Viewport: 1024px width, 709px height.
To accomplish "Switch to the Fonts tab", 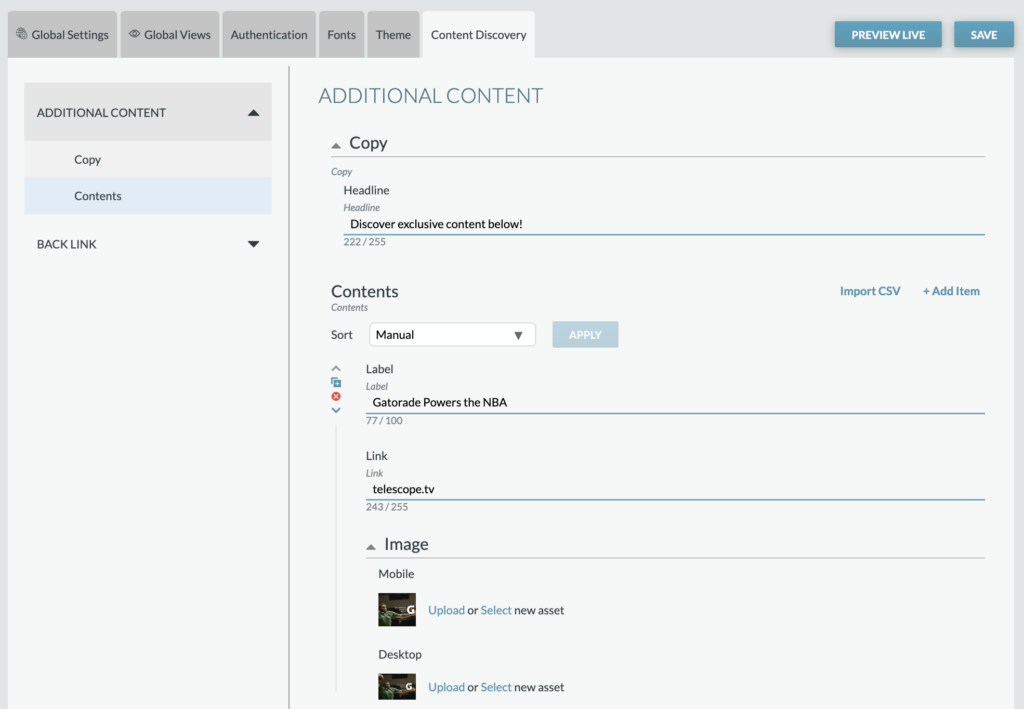I will [x=342, y=35].
